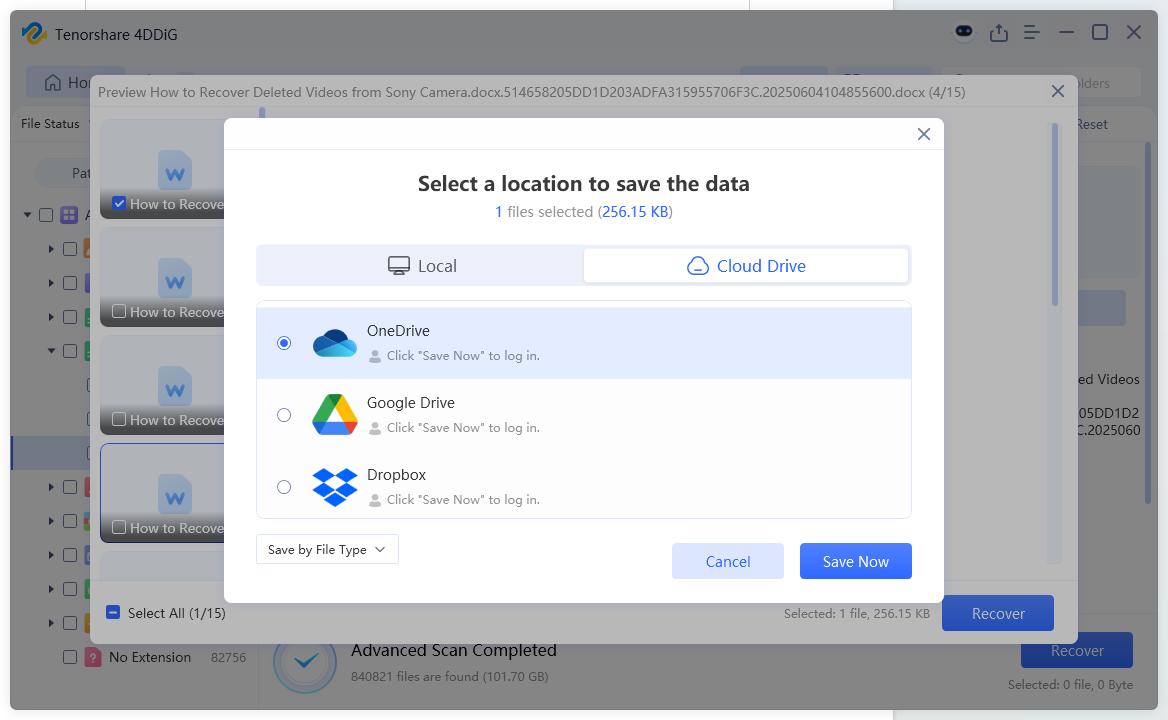
Task: Click the scan completed checkmark icon
Action: pyautogui.click(x=305, y=661)
